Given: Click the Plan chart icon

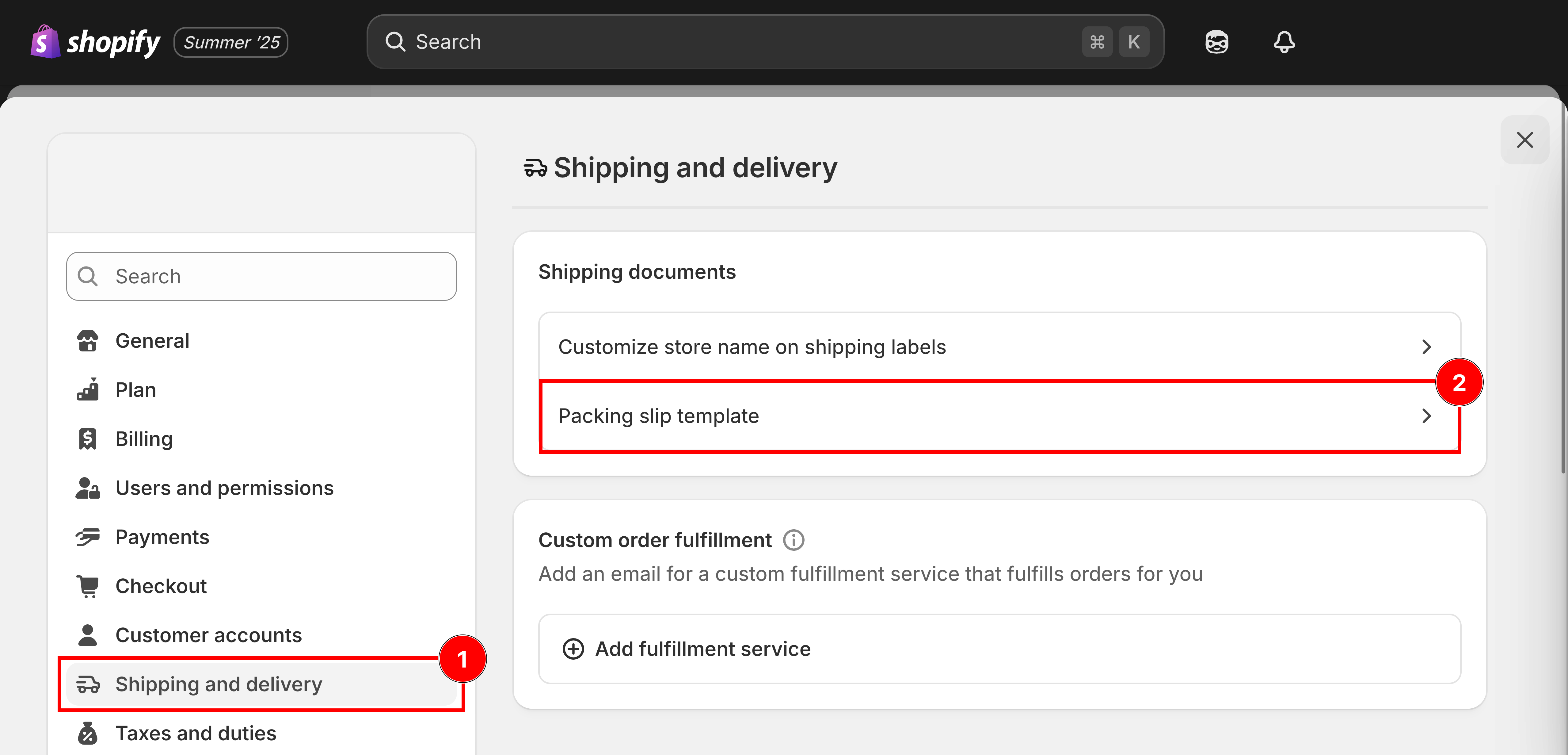Looking at the screenshot, I should point(88,390).
